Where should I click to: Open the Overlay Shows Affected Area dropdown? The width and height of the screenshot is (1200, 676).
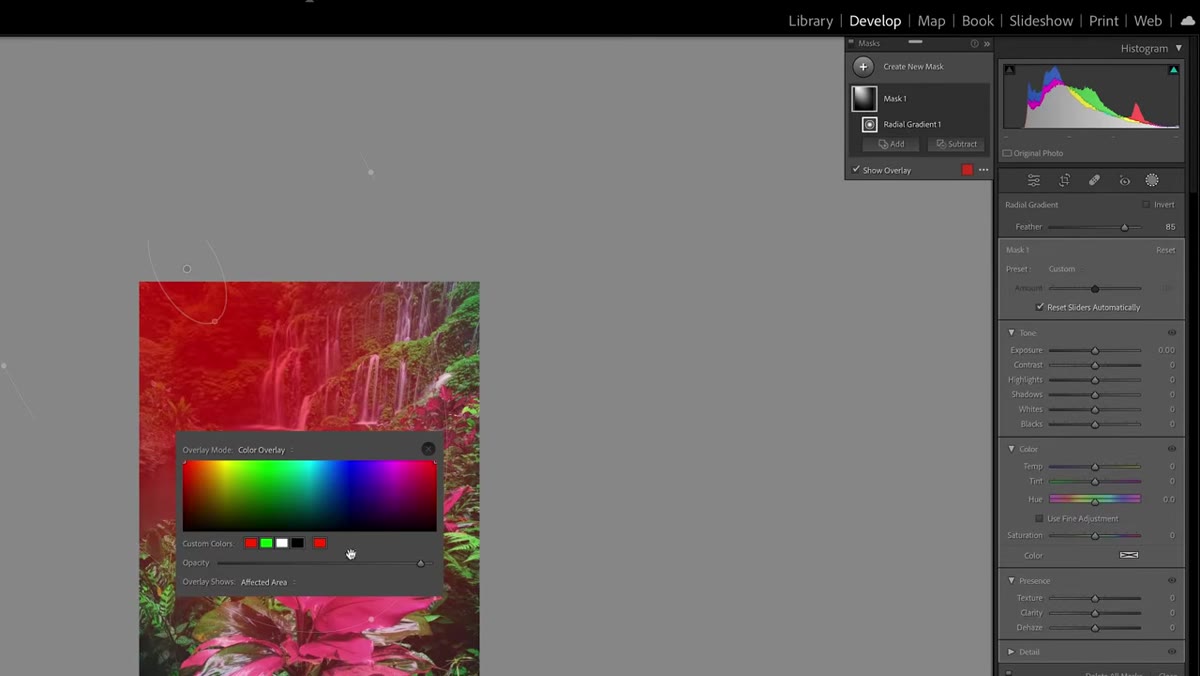(x=267, y=582)
